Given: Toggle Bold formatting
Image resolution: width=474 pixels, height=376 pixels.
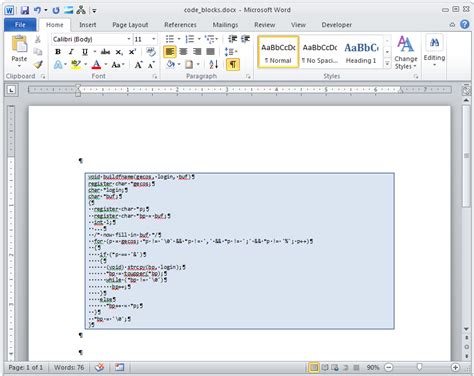Looking at the screenshot, I should pyautogui.click(x=58, y=52).
